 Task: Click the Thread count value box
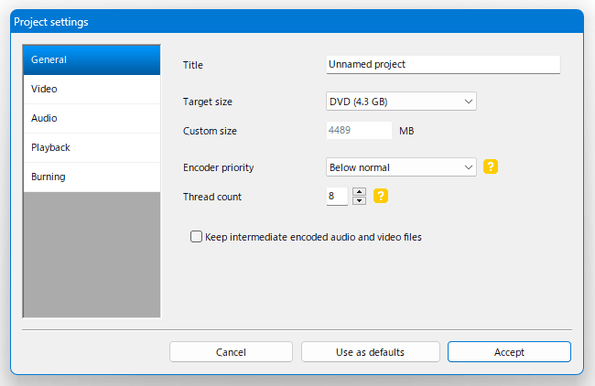coord(337,196)
